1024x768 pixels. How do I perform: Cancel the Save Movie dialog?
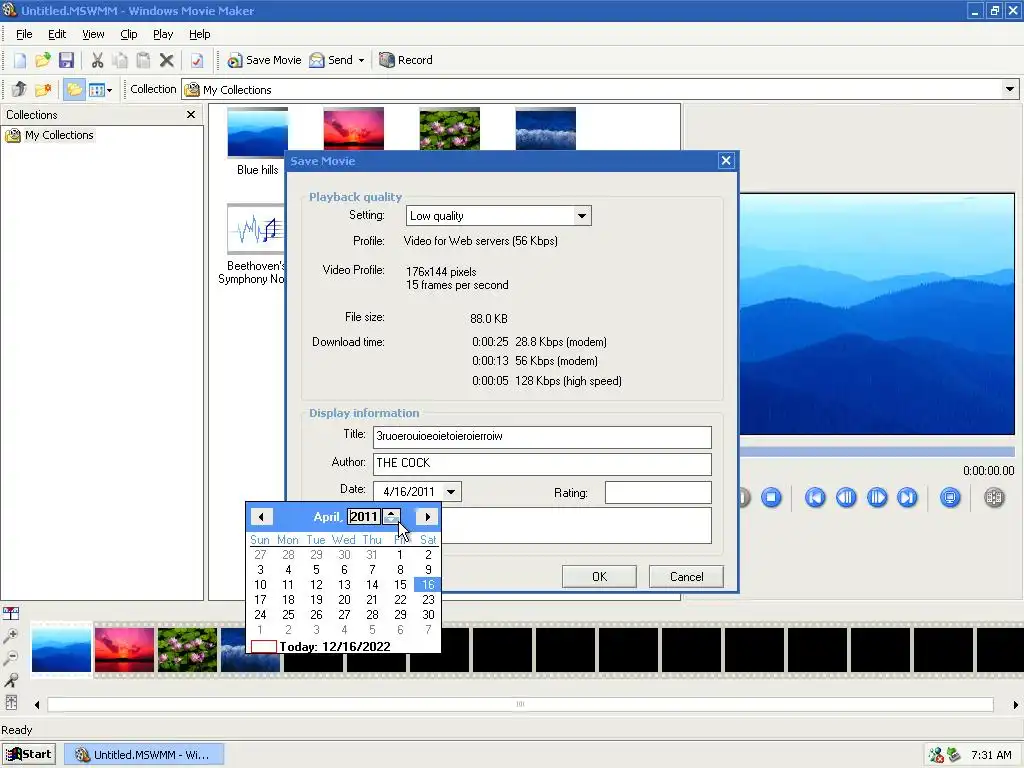coord(686,577)
